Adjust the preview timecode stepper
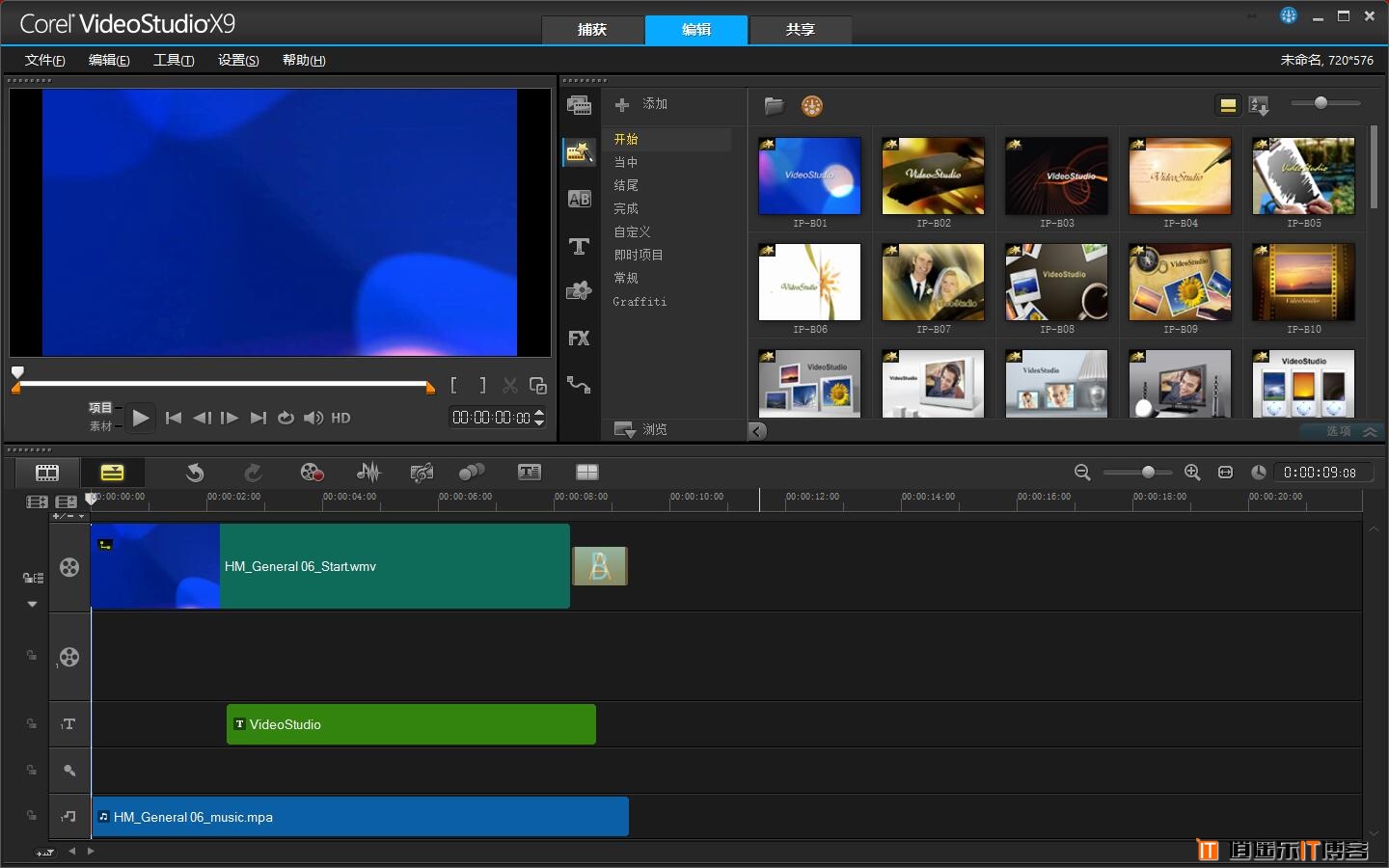This screenshot has height=868, width=1389. click(x=539, y=418)
